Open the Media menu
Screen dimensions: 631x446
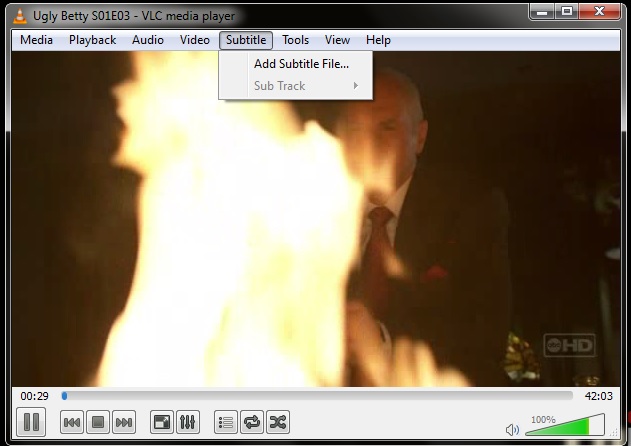pos(37,40)
